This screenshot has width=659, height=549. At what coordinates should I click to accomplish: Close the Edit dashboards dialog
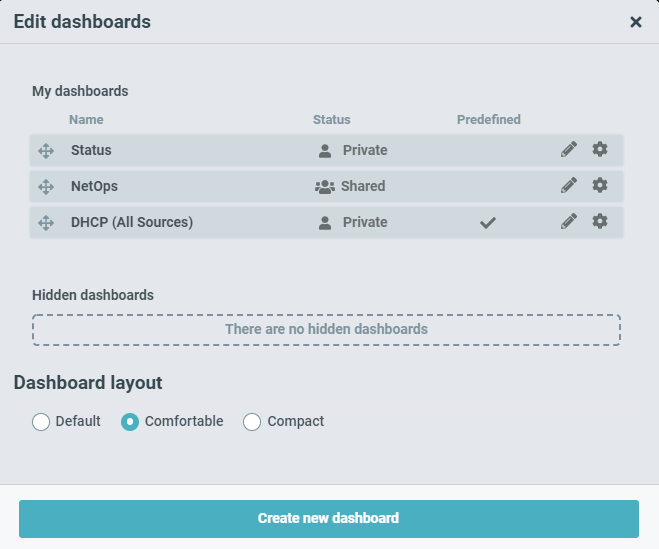coord(636,22)
